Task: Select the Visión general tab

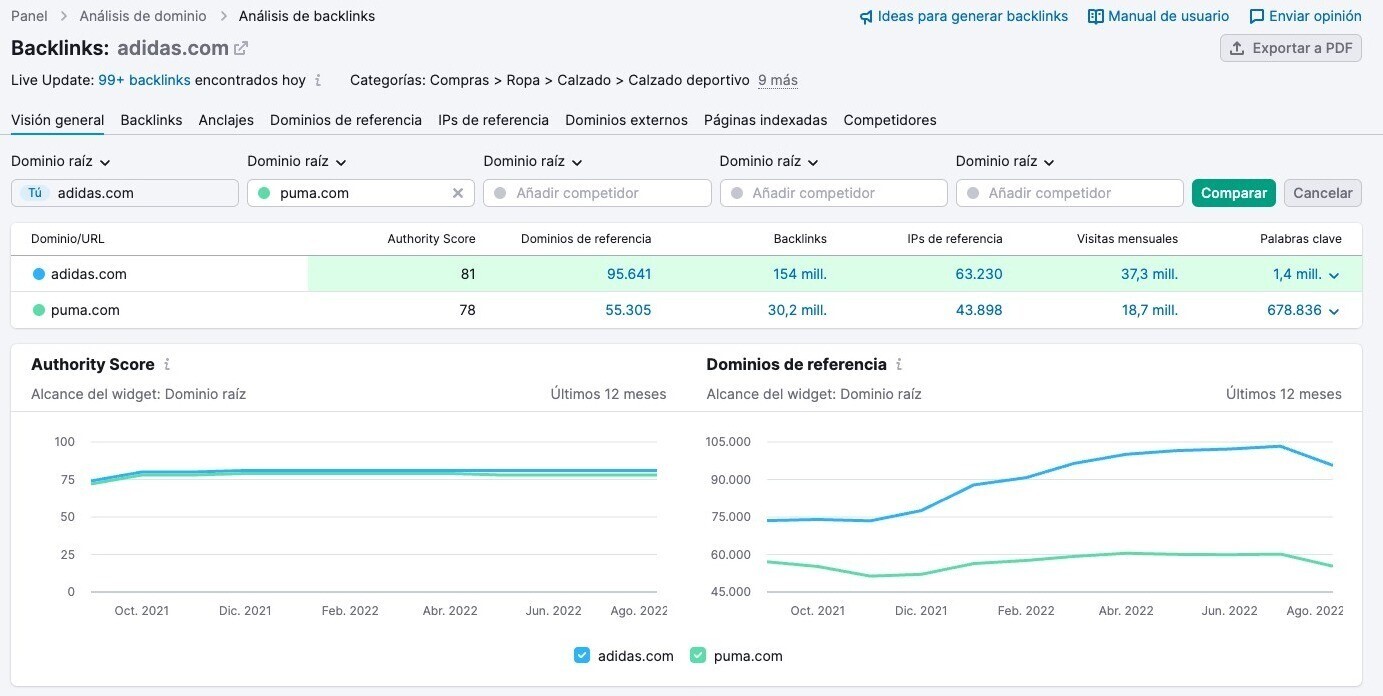Action: [x=58, y=120]
